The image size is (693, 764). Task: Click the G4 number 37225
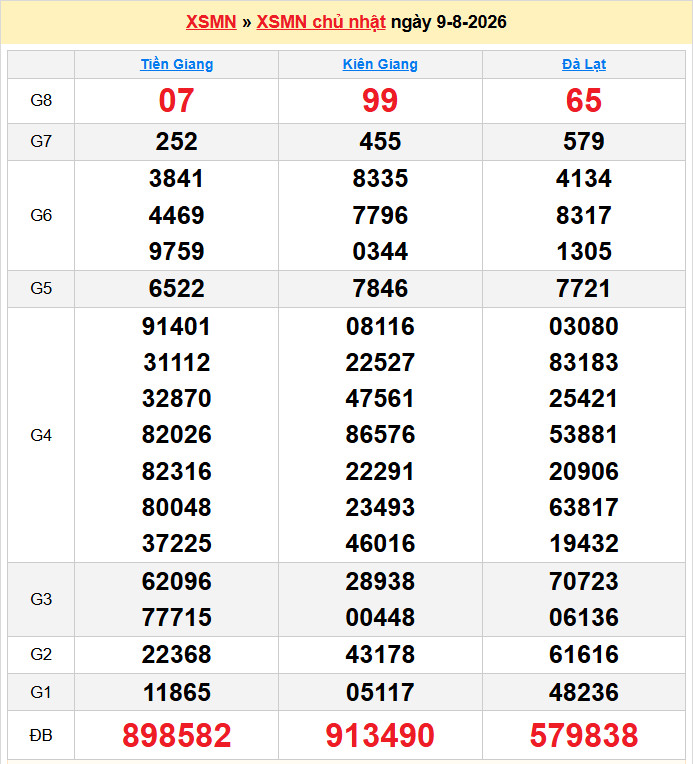[176, 544]
